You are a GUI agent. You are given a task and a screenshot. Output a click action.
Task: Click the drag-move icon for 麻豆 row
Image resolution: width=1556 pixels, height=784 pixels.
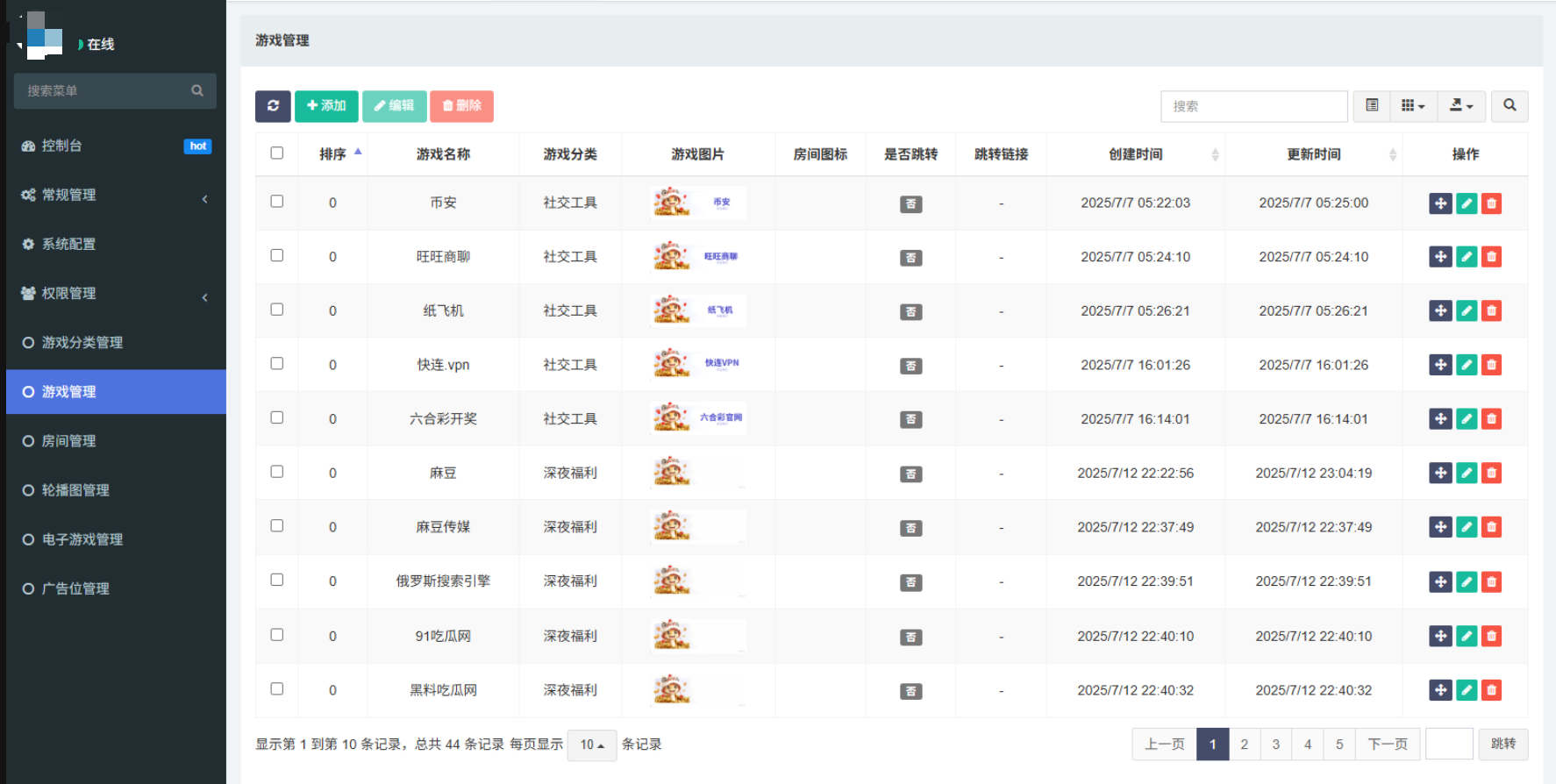[x=1440, y=474]
